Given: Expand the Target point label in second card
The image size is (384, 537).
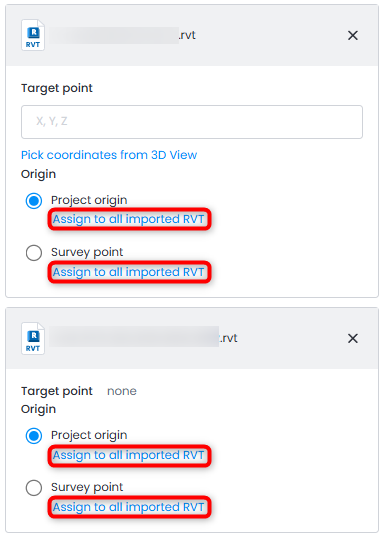Looking at the screenshot, I should coord(57,391).
